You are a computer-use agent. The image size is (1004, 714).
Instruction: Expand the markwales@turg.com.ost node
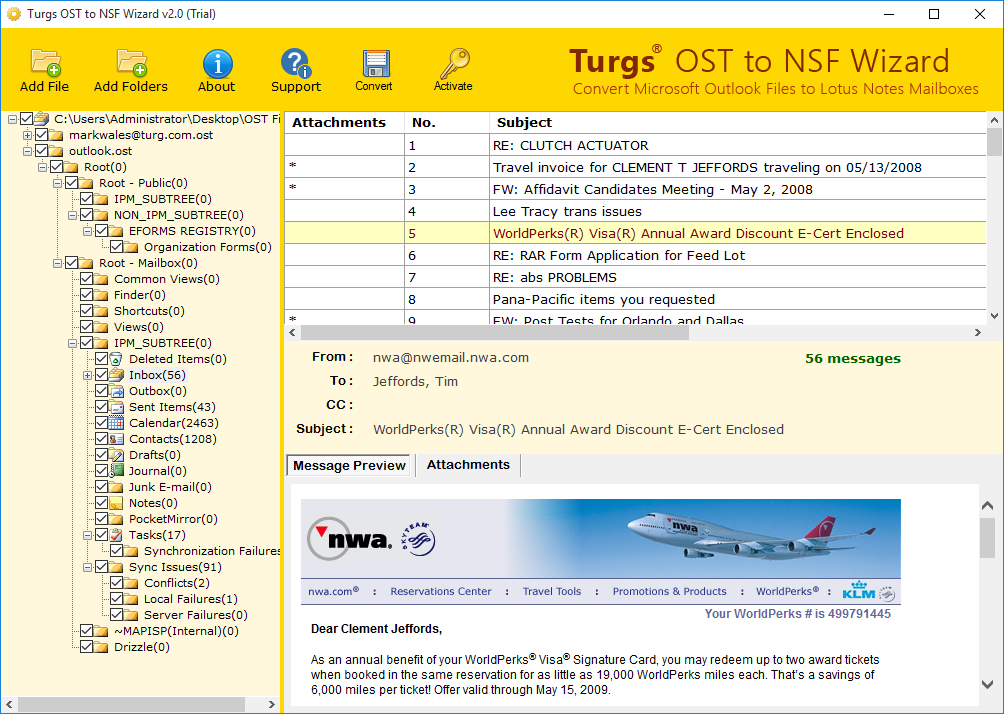(28, 135)
